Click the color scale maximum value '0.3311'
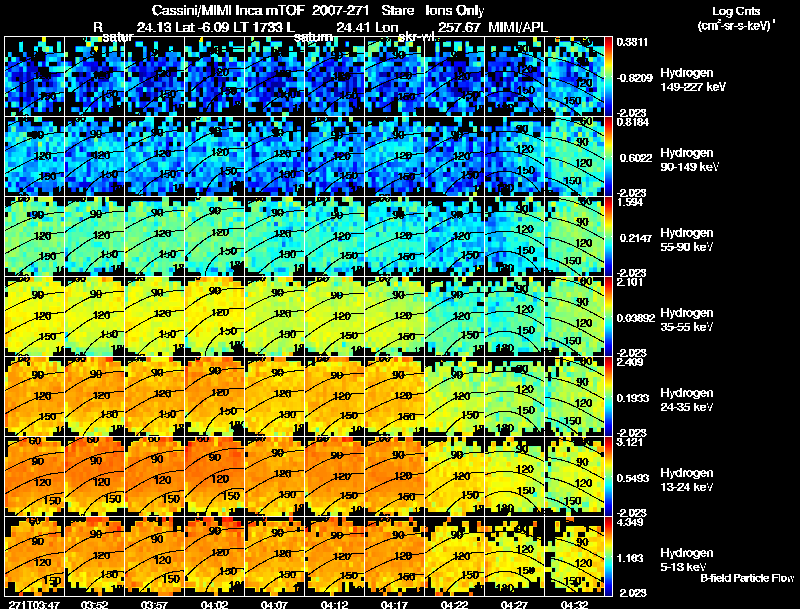Image resolution: width=800 pixels, height=609 pixels. [632, 42]
